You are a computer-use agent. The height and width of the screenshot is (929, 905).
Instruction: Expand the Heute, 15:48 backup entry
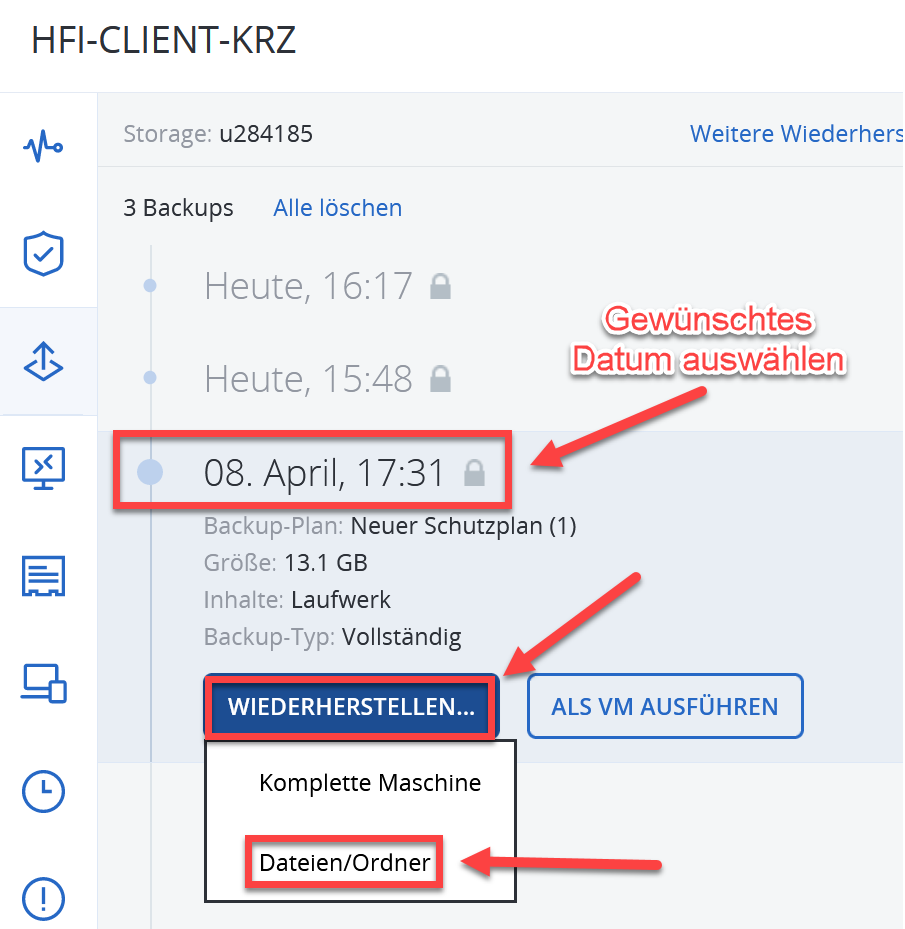[308, 379]
